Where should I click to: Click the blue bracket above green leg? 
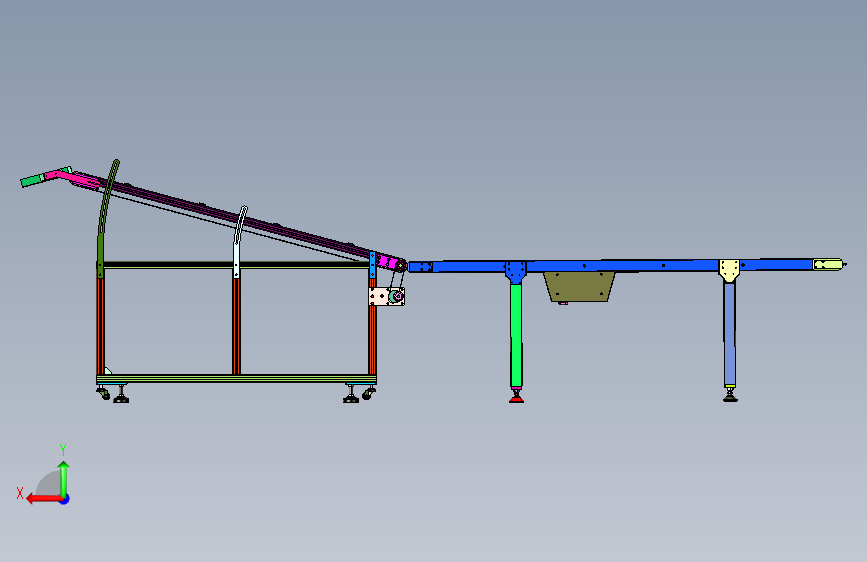(515, 272)
